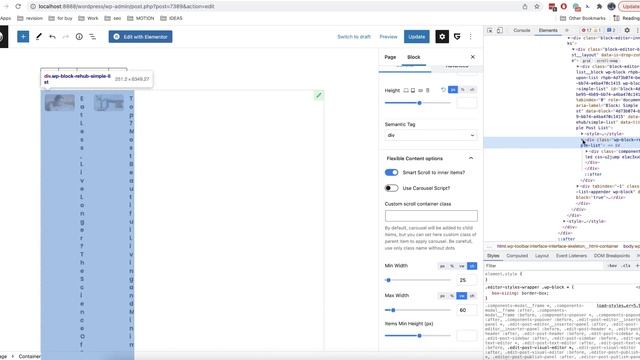The height and width of the screenshot is (360, 640).
Task: Toggle the DevTools device toolbar icon
Action: click(500, 30)
